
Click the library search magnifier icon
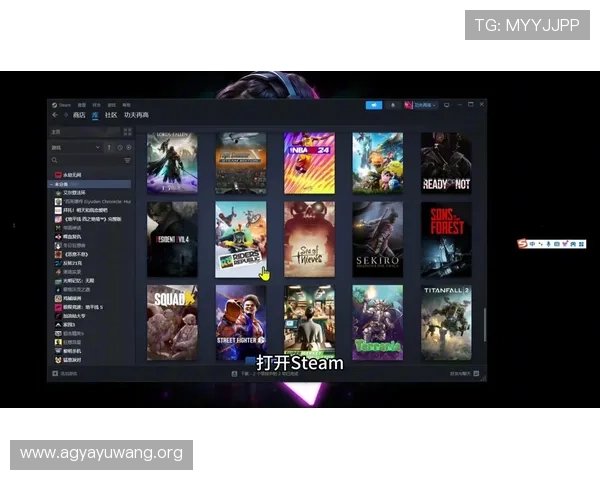click(55, 160)
